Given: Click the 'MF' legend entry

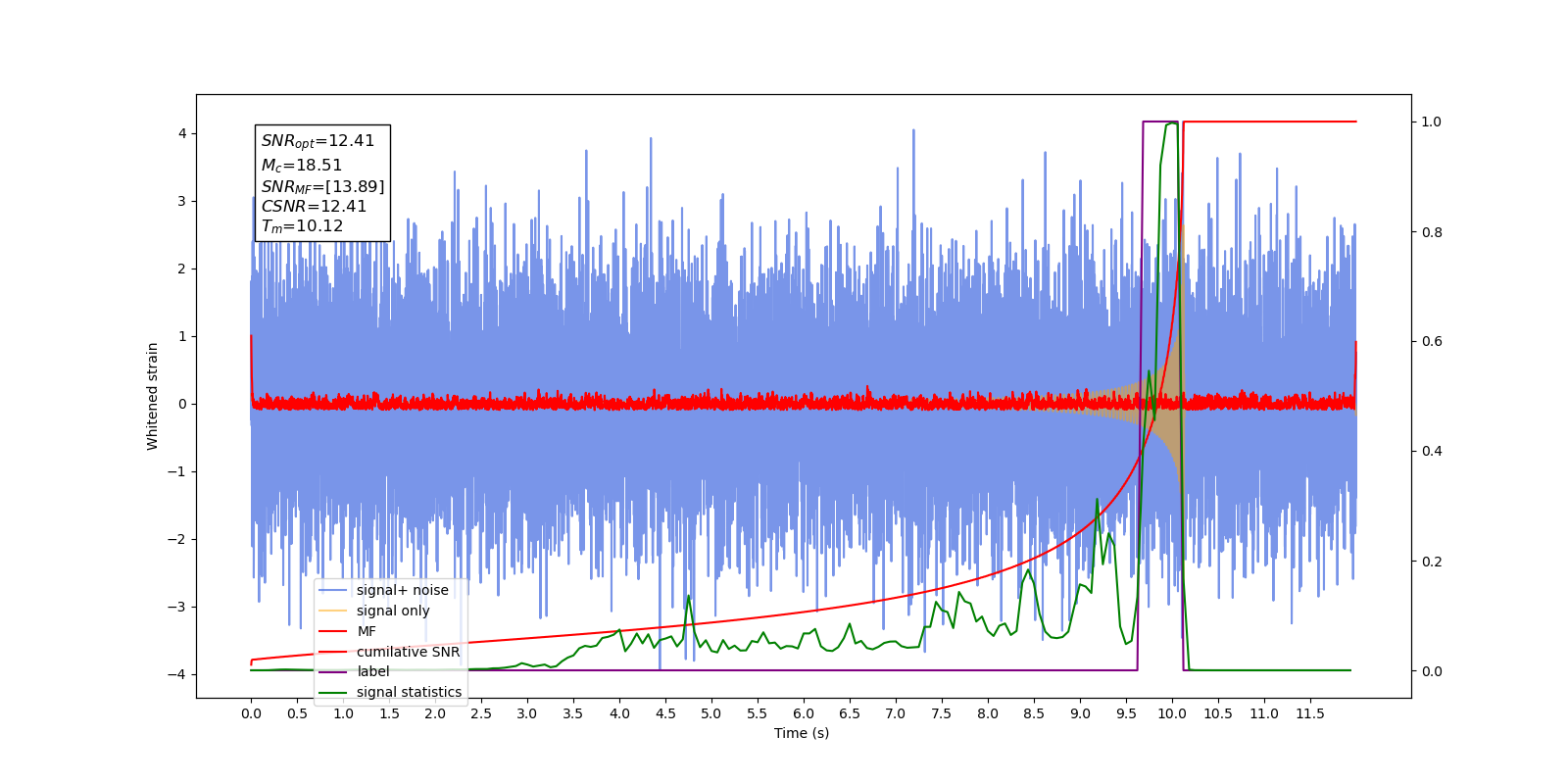Looking at the screenshot, I should (x=348, y=631).
